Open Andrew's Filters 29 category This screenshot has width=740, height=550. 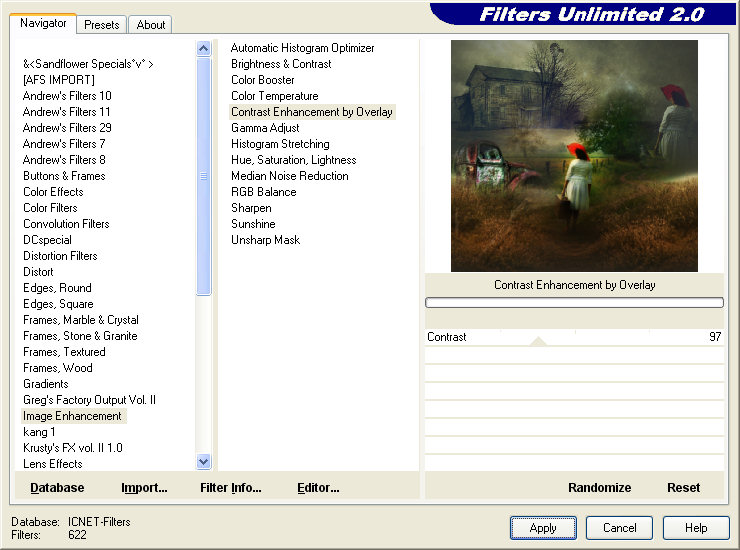point(67,128)
